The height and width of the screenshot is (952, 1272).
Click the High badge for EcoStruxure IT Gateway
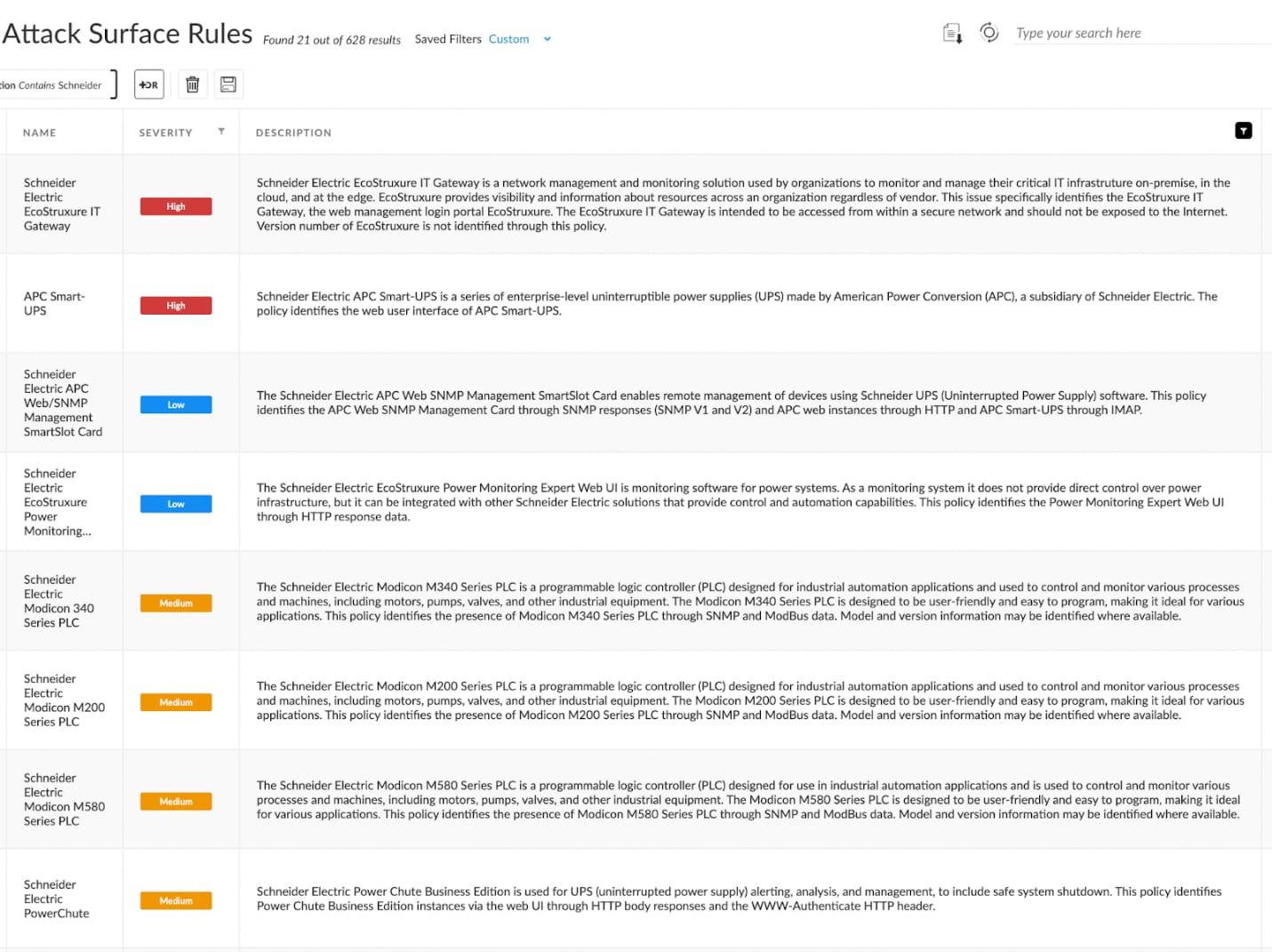pos(176,206)
